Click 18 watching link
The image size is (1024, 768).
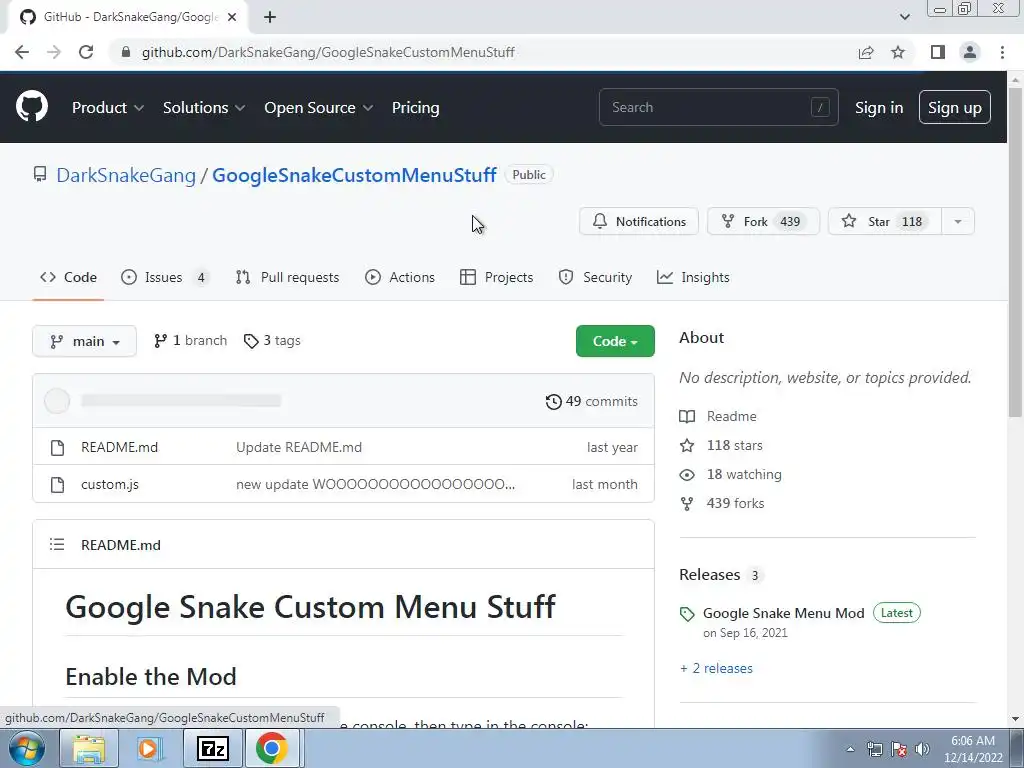pos(730,474)
